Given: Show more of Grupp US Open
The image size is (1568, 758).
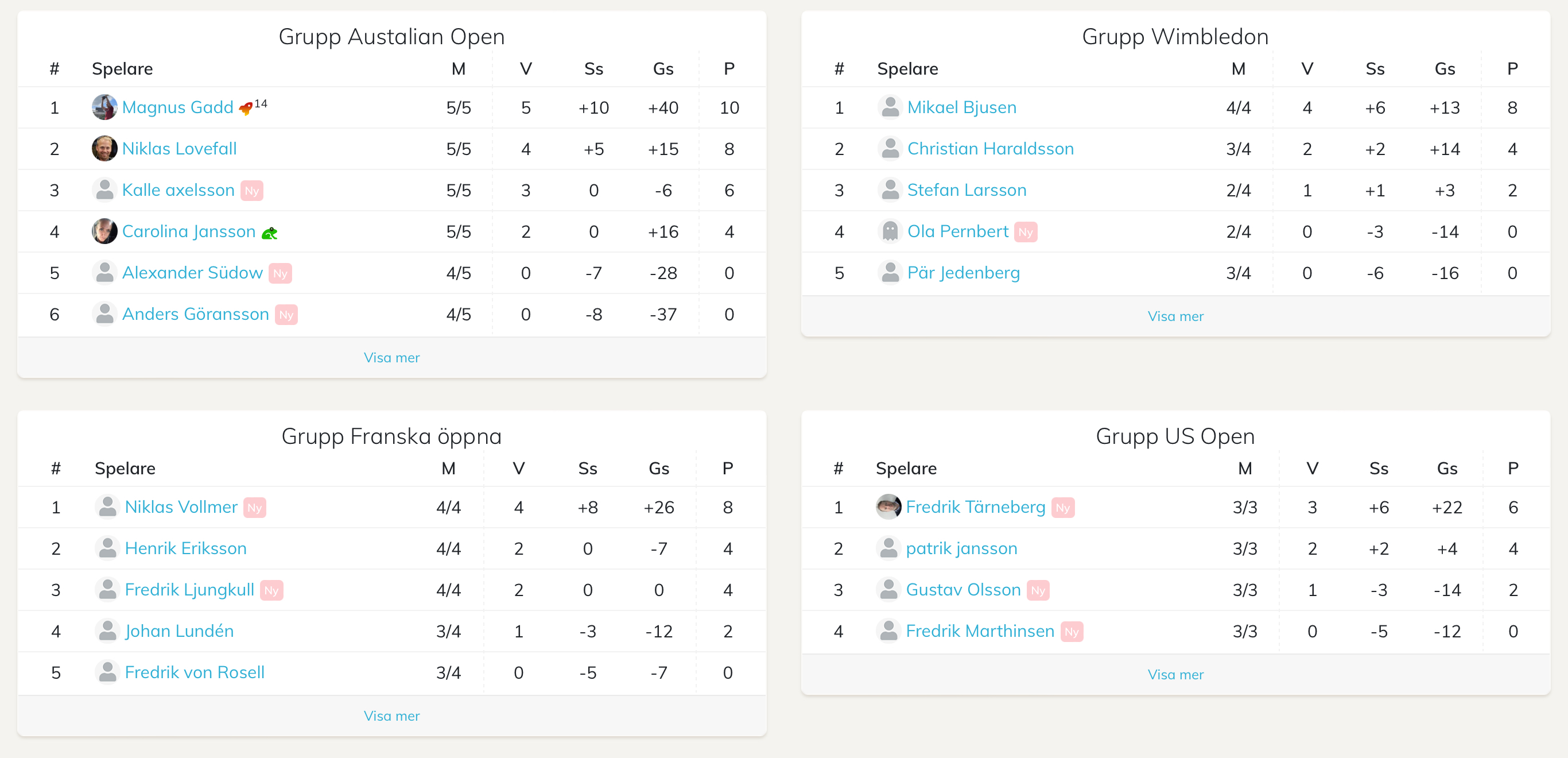Looking at the screenshot, I should 1175,674.
